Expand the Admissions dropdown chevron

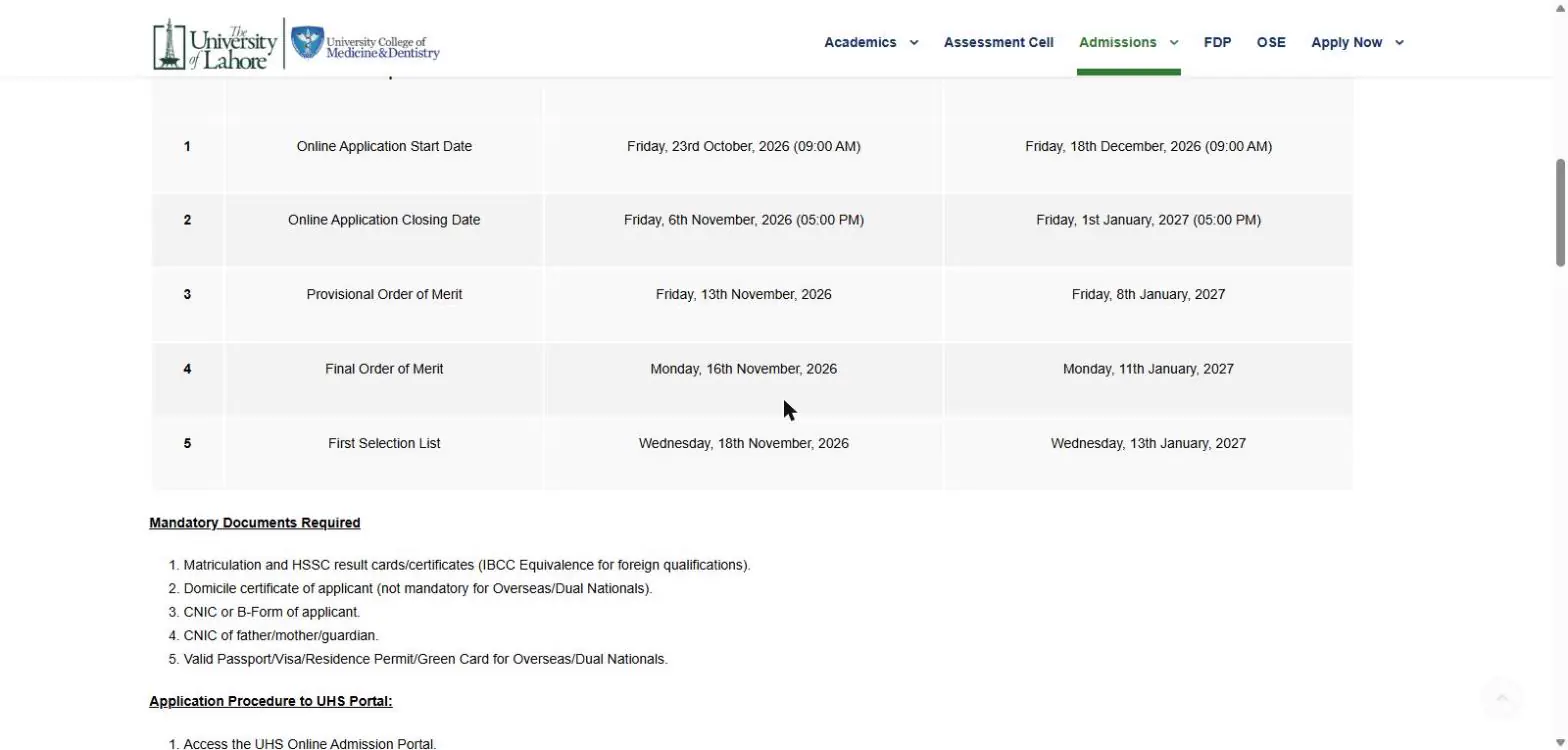[x=1173, y=43]
